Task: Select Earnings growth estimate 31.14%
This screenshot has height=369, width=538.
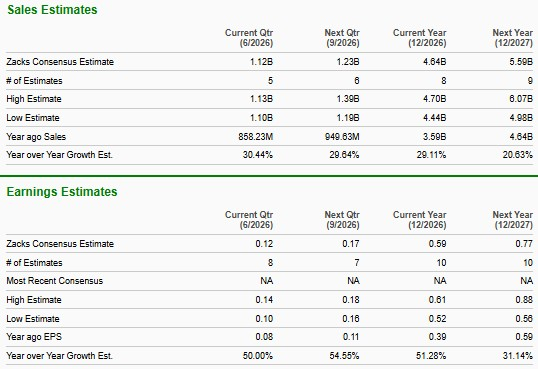Action: pyautogui.click(x=518, y=356)
